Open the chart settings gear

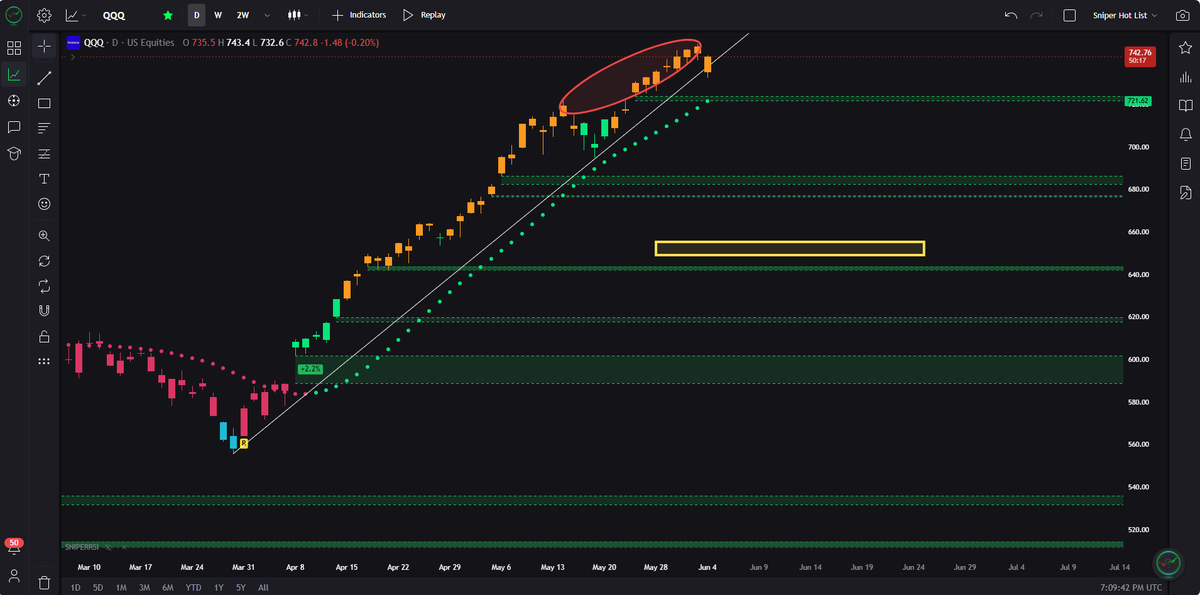44,15
